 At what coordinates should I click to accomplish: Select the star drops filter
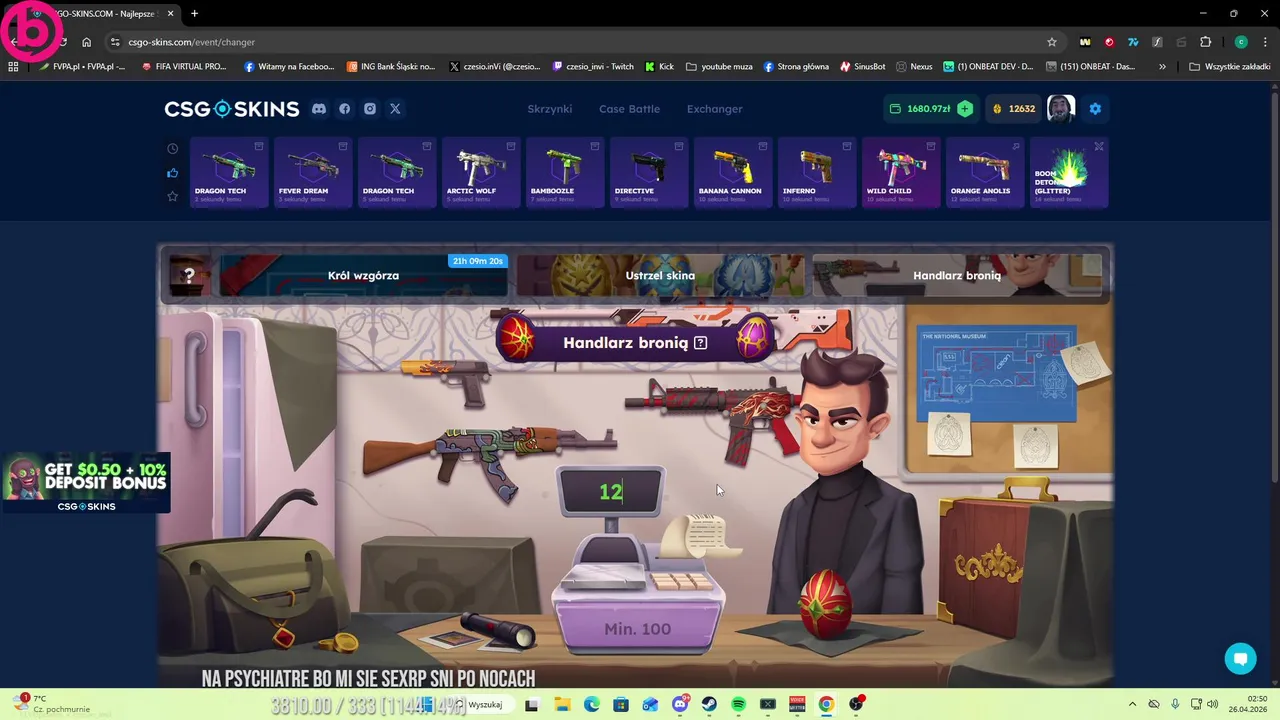[172, 196]
